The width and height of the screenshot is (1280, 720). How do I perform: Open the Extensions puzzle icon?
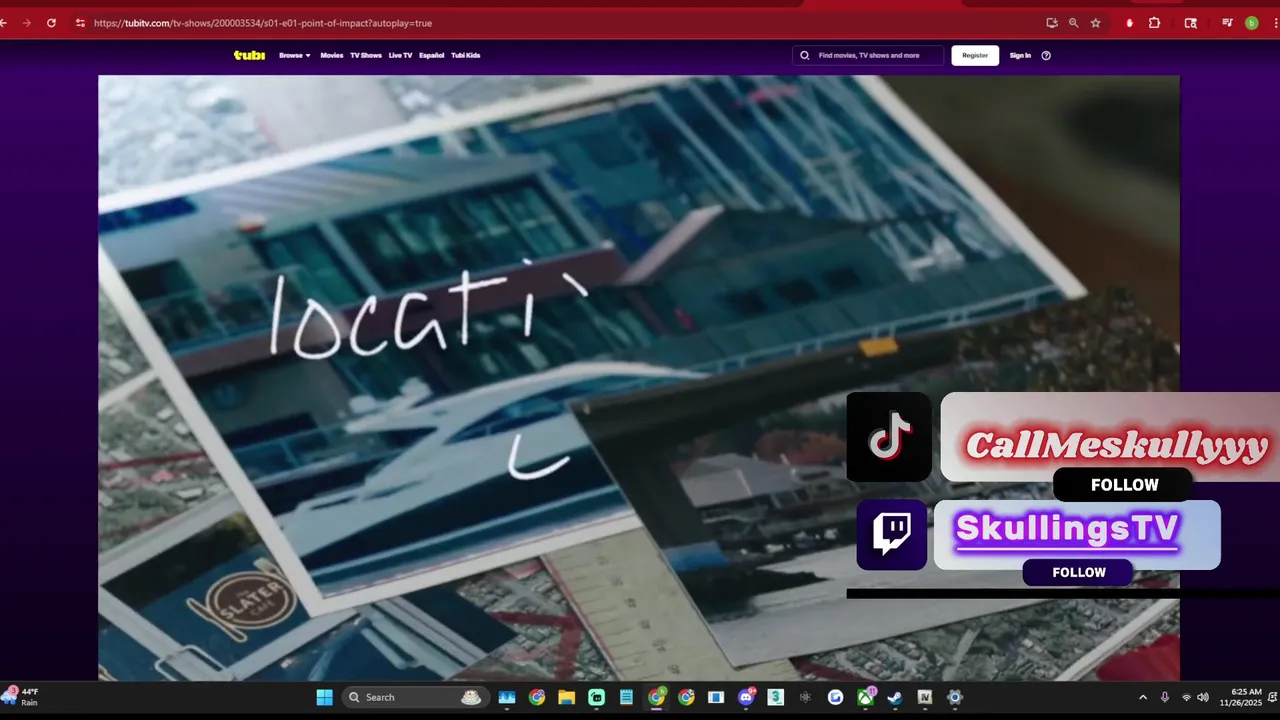[x=1154, y=22]
